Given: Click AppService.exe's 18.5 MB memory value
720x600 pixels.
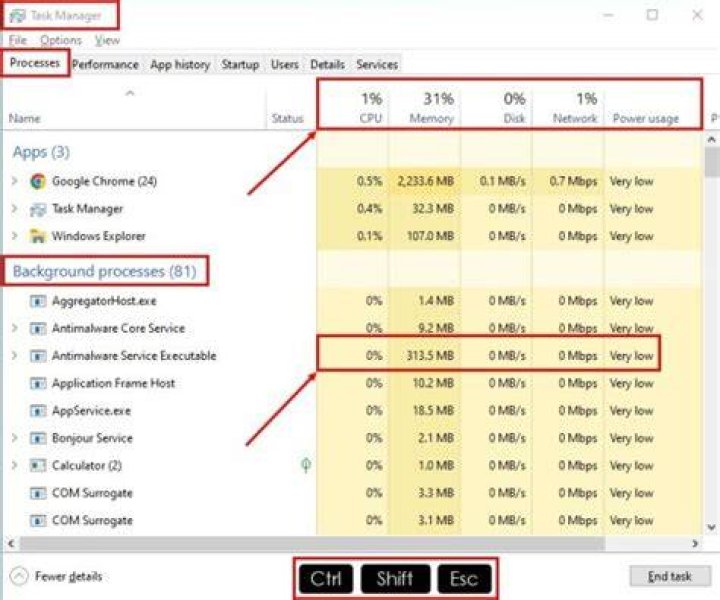Looking at the screenshot, I should [x=433, y=411].
